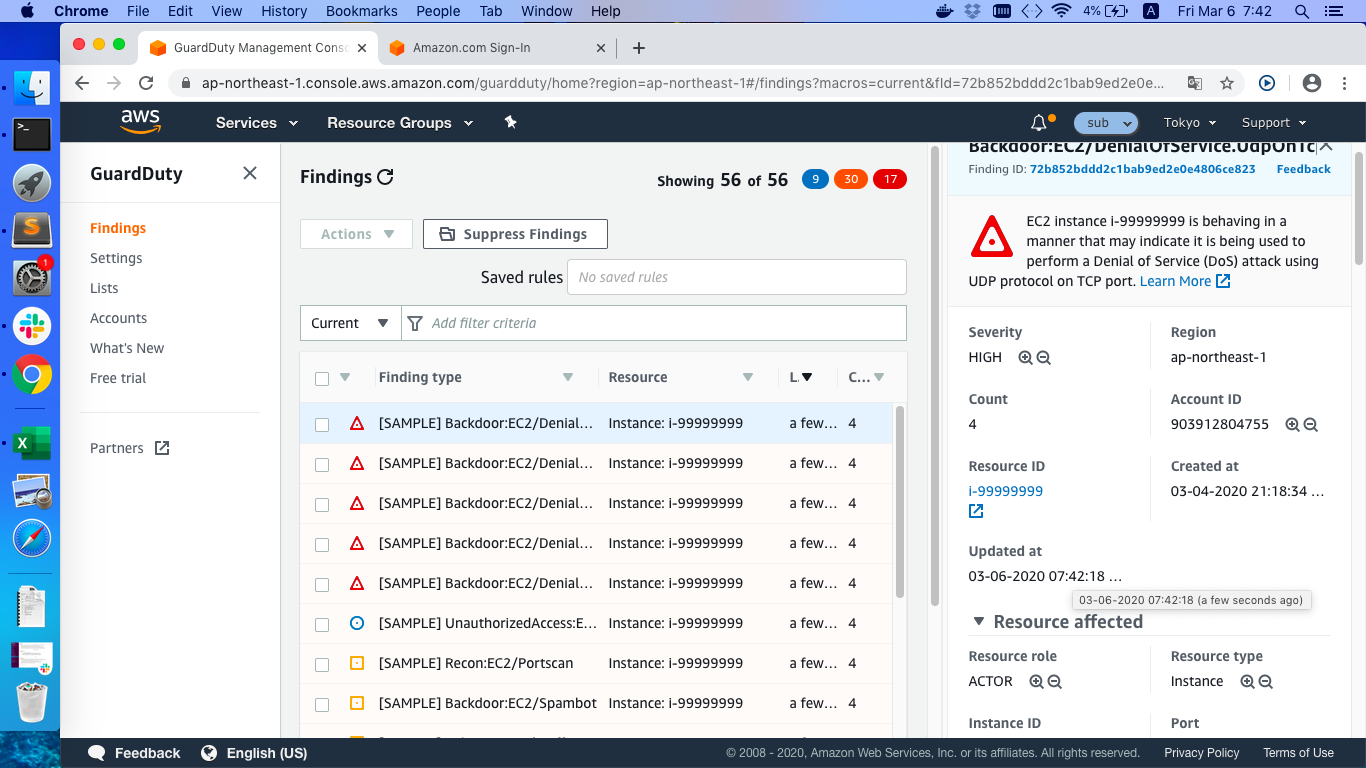Viewport: 1366px width, 768px height.
Task: Open AWS notifications bell
Action: [1039, 123]
